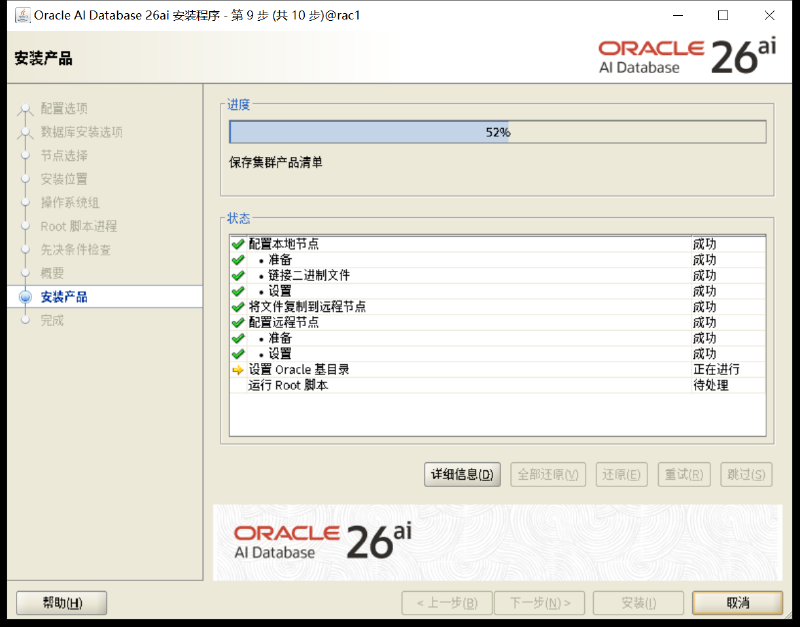Open 详细信息(D) details button

tap(462, 474)
